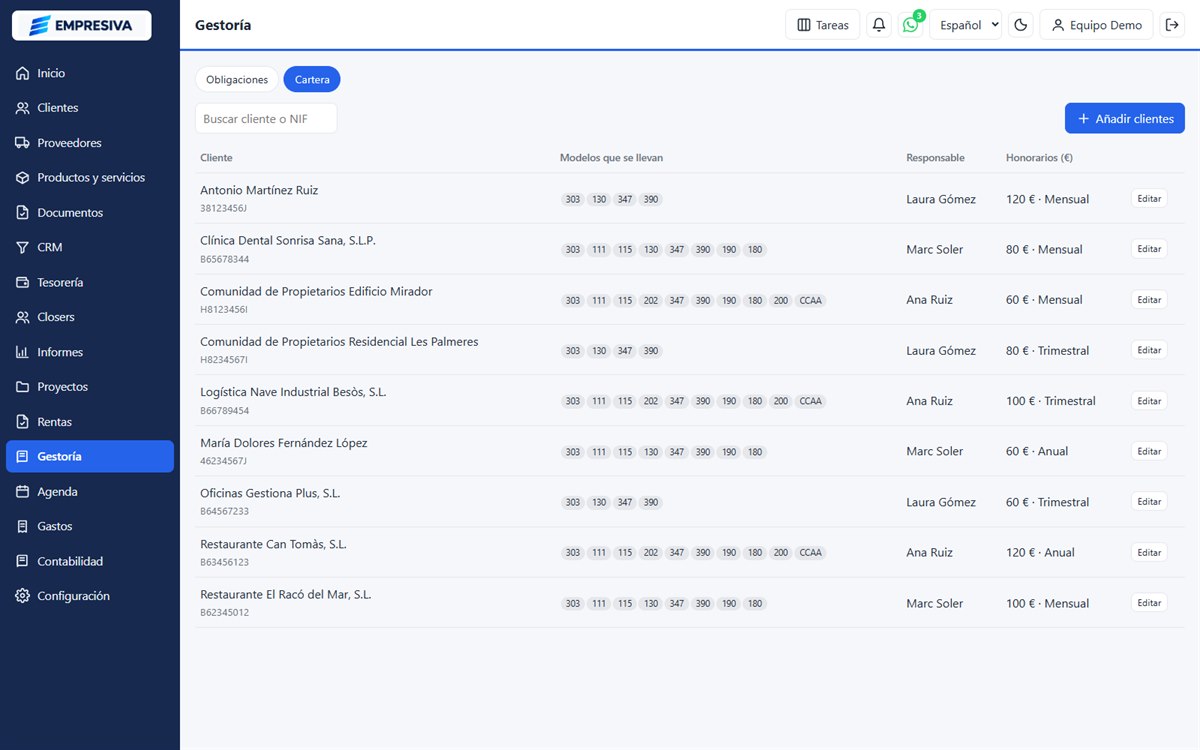Click the Gastos receipt icon
The width and height of the screenshot is (1200, 750).
pos(23,526)
